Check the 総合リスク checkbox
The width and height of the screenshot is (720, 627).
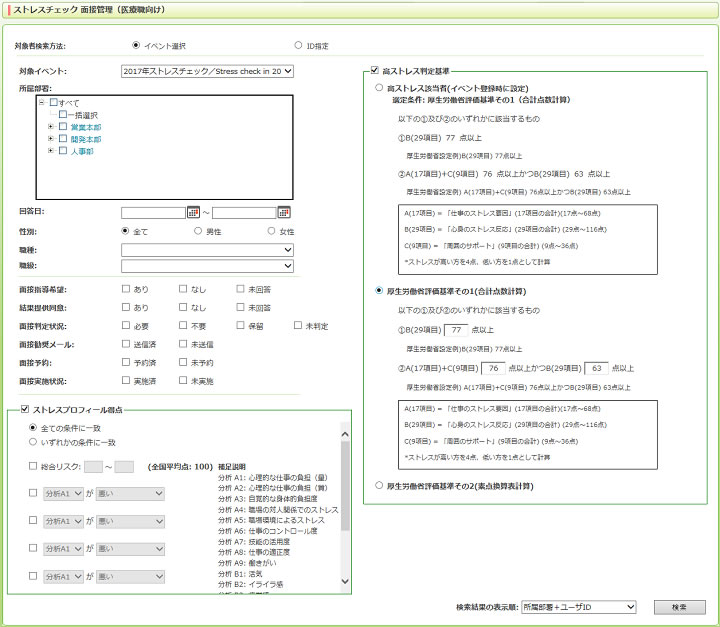[33, 466]
